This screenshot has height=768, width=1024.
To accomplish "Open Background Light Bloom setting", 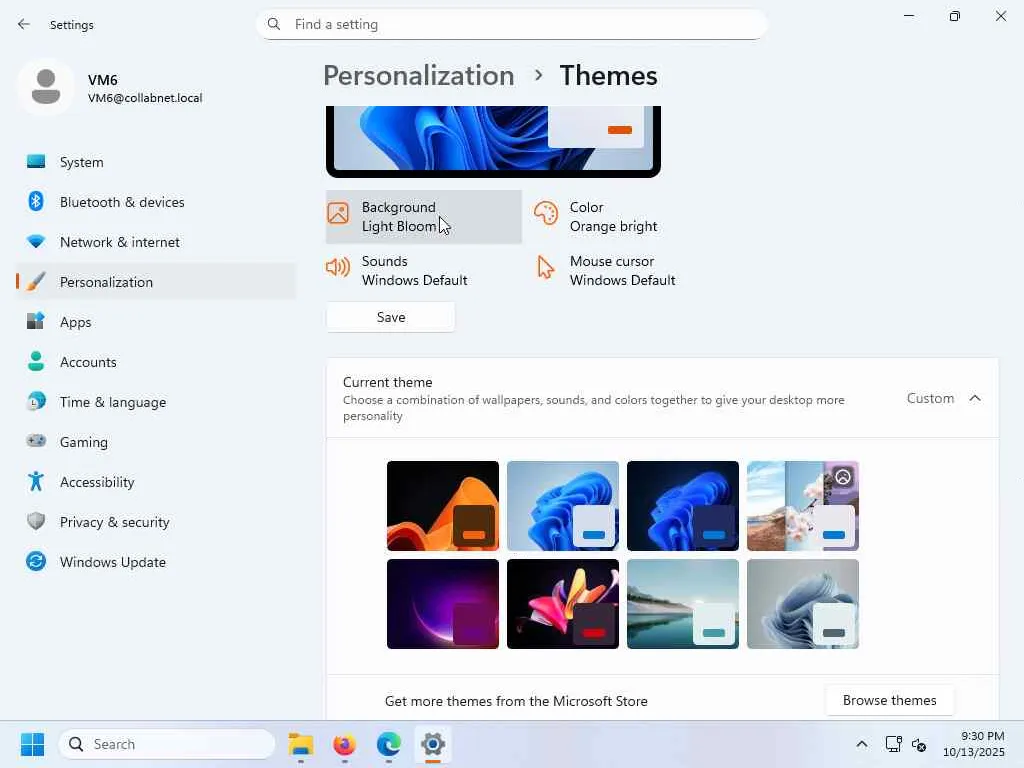I will tap(424, 217).
